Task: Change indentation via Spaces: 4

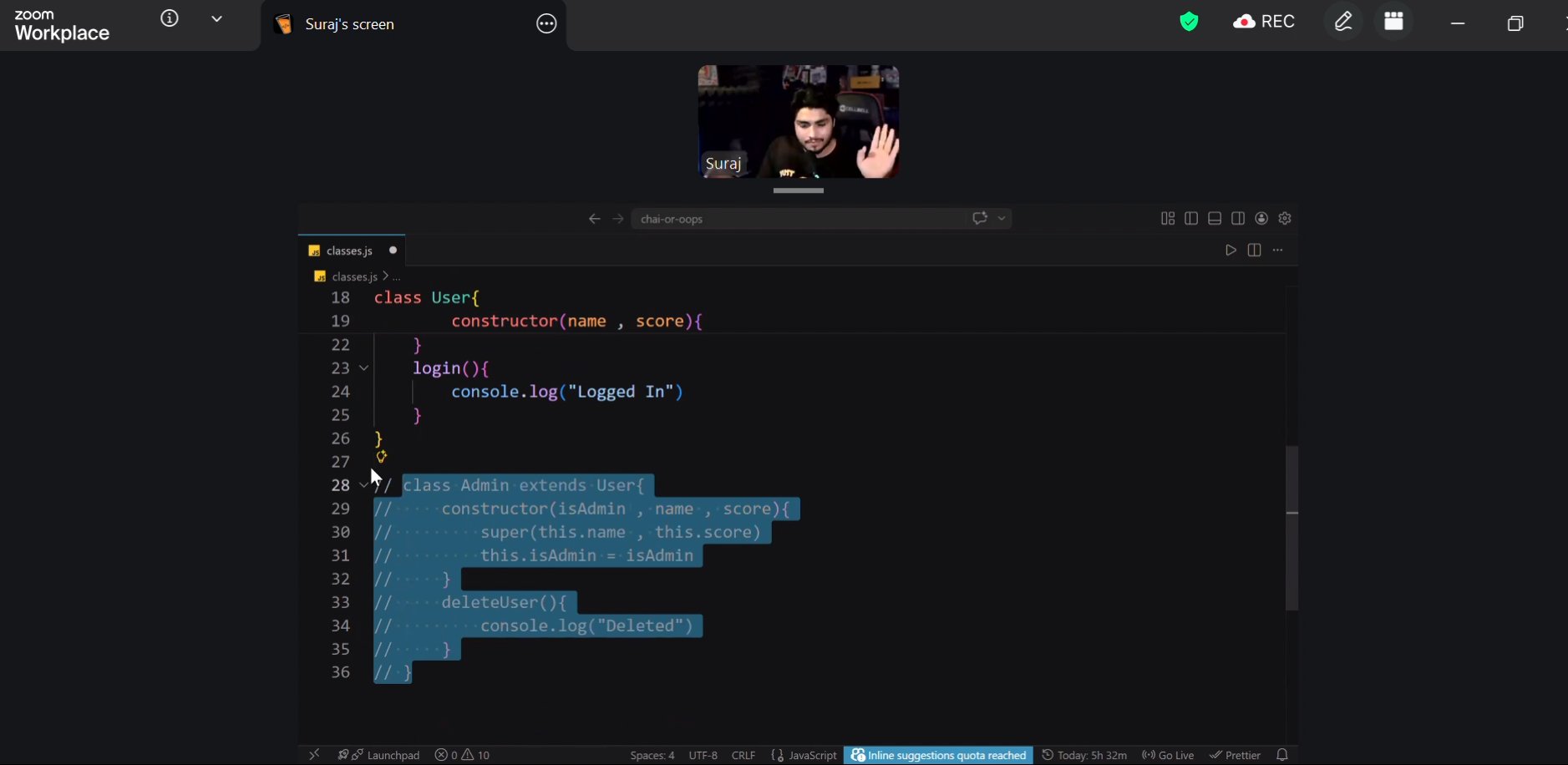Action: pos(652,755)
